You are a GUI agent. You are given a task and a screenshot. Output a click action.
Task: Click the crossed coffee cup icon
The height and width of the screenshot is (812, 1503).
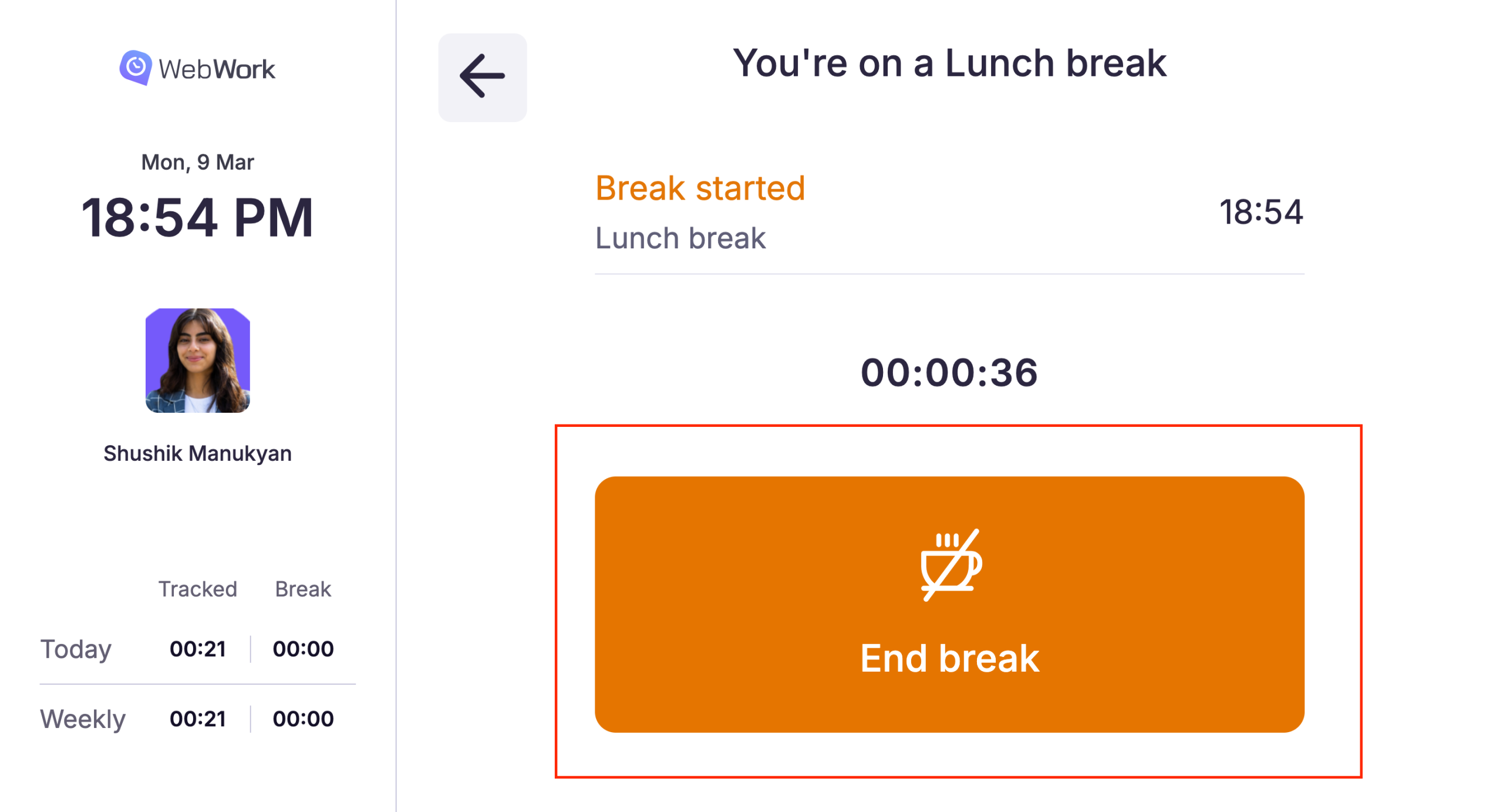949,564
